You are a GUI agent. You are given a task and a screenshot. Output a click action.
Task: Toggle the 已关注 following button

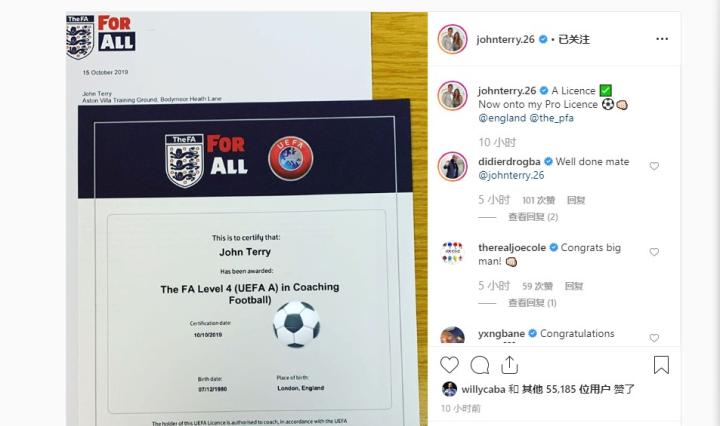574,39
